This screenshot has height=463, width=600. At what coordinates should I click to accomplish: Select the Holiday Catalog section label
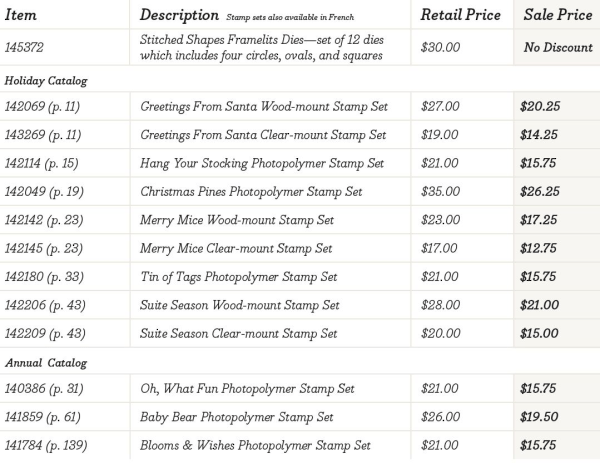(46, 80)
